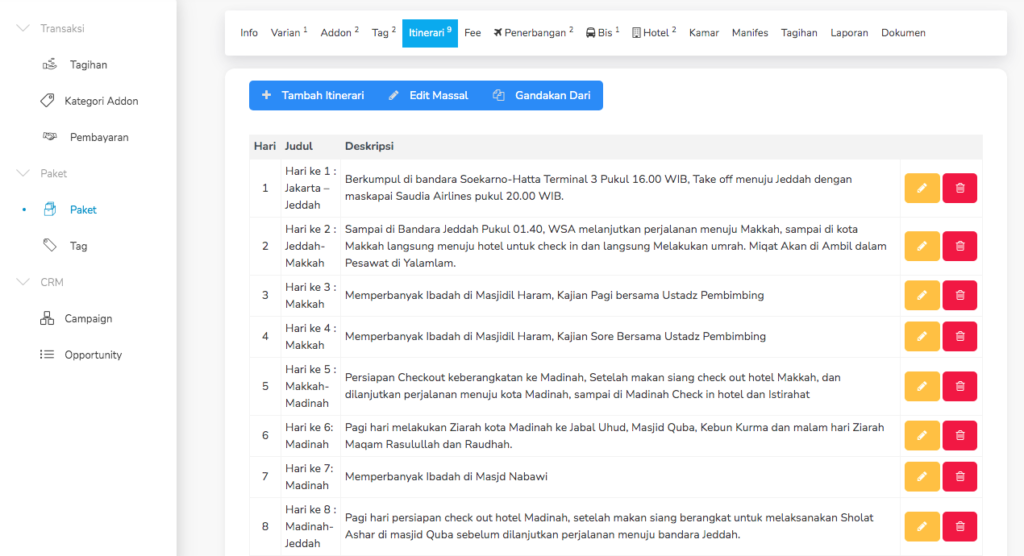Collapse the Paket sidebar section

(24, 174)
